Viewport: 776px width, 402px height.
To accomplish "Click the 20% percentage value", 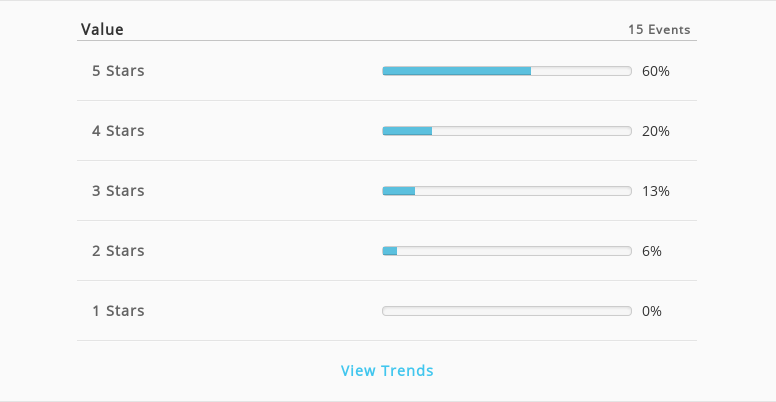I will pos(656,131).
